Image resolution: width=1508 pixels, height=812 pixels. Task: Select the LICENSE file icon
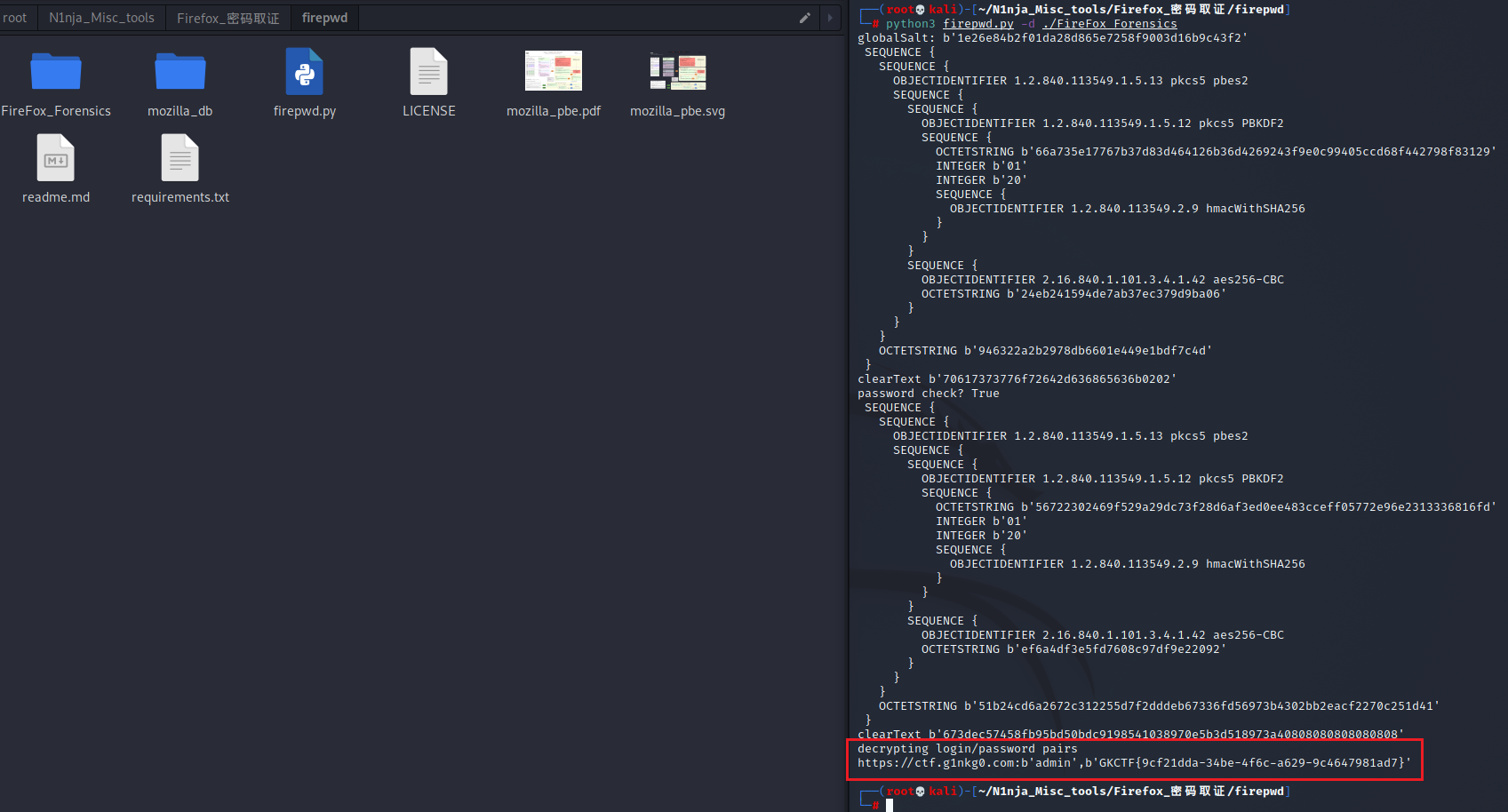coord(428,71)
